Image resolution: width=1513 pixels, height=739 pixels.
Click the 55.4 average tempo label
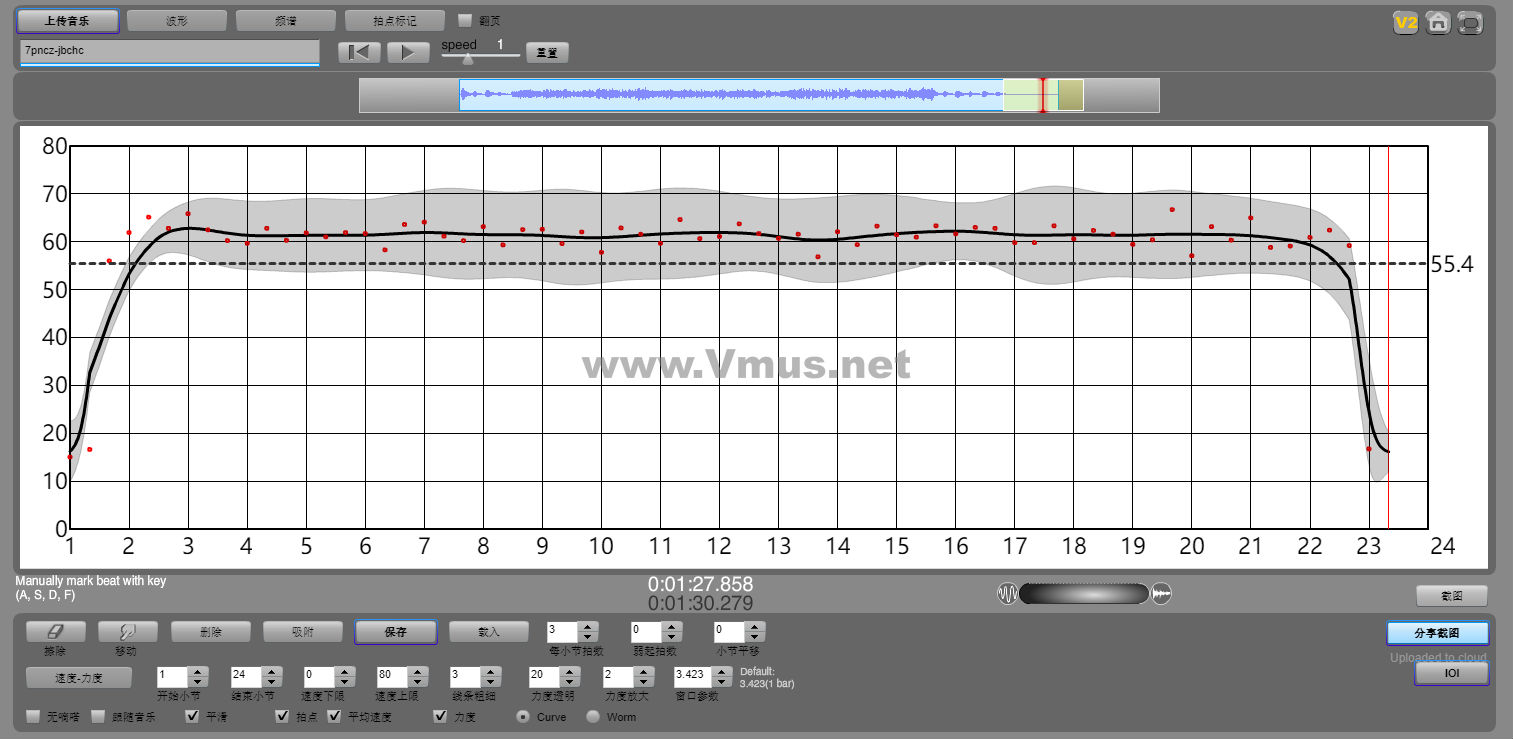(1452, 265)
